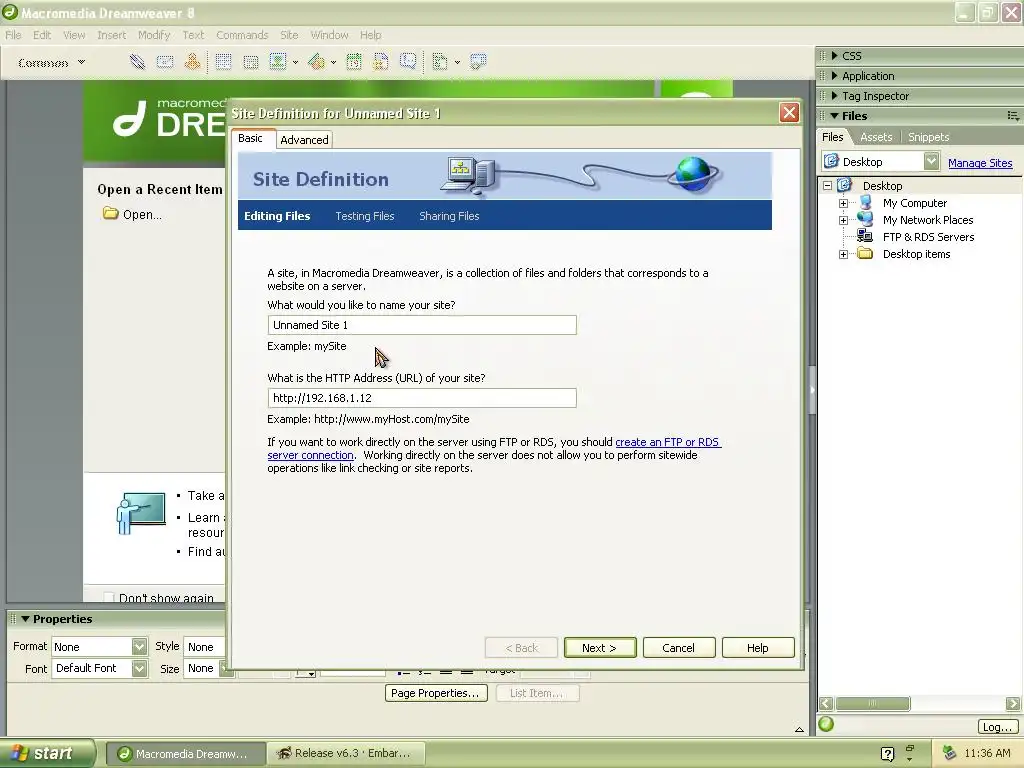This screenshot has width=1024, height=768.
Task: Click the Cancel button in dialog
Action: coord(679,648)
